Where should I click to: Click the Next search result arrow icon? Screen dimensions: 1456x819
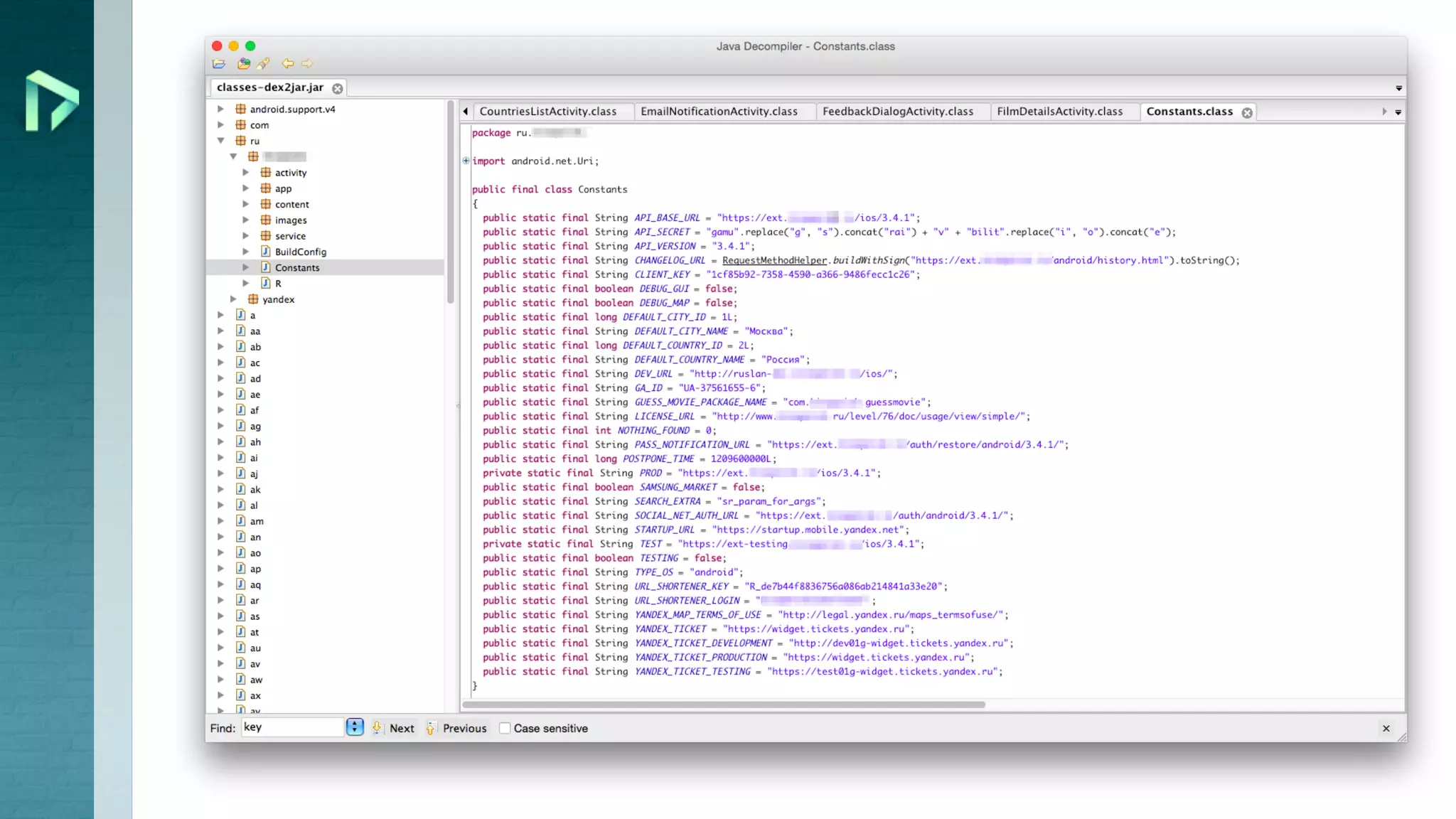378,728
